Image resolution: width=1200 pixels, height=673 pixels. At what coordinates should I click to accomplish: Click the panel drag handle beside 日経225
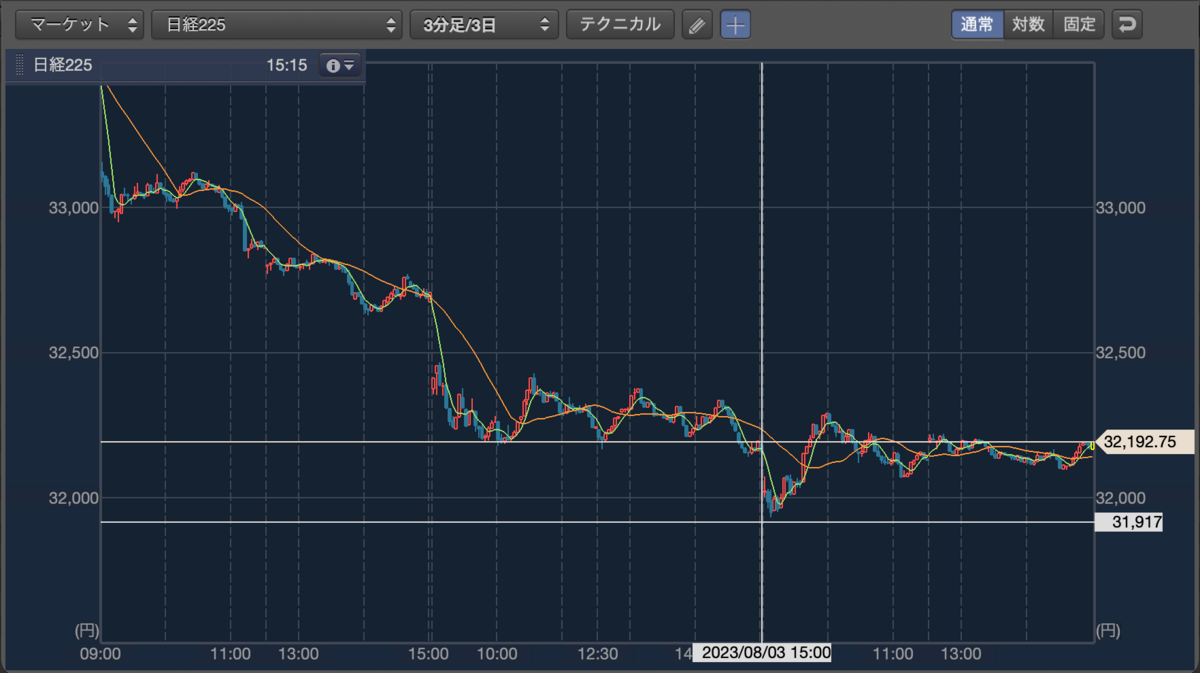tap(18, 66)
